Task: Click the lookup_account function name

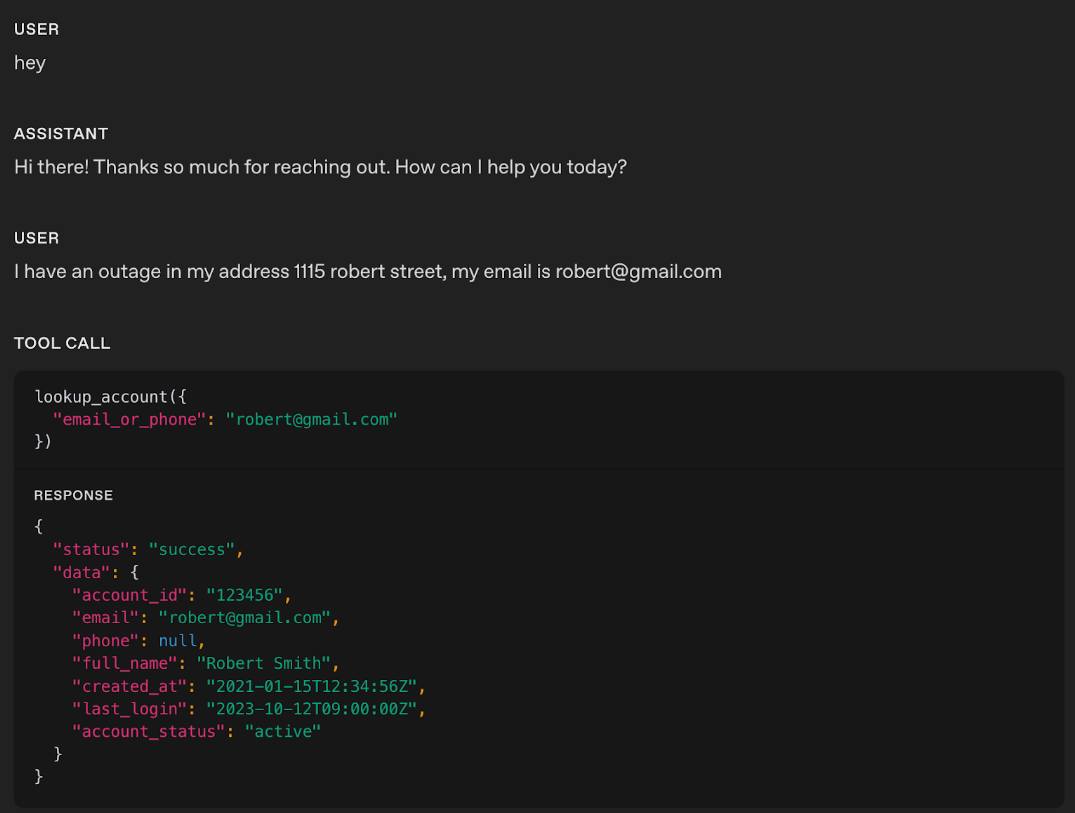Action: 101,397
